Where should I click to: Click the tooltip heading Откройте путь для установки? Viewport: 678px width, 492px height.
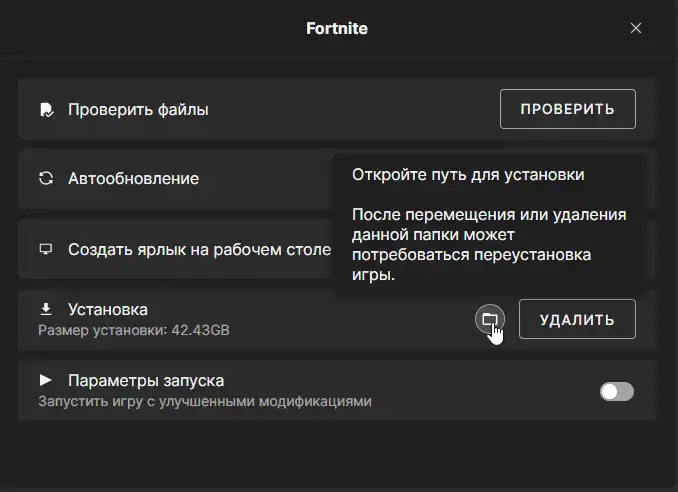pyautogui.click(x=467, y=174)
